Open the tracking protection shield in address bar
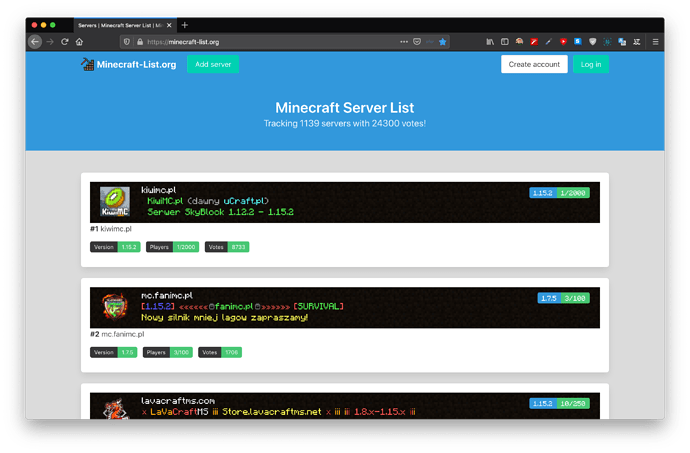The width and height of the screenshot is (690, 453). pos(127,42)
